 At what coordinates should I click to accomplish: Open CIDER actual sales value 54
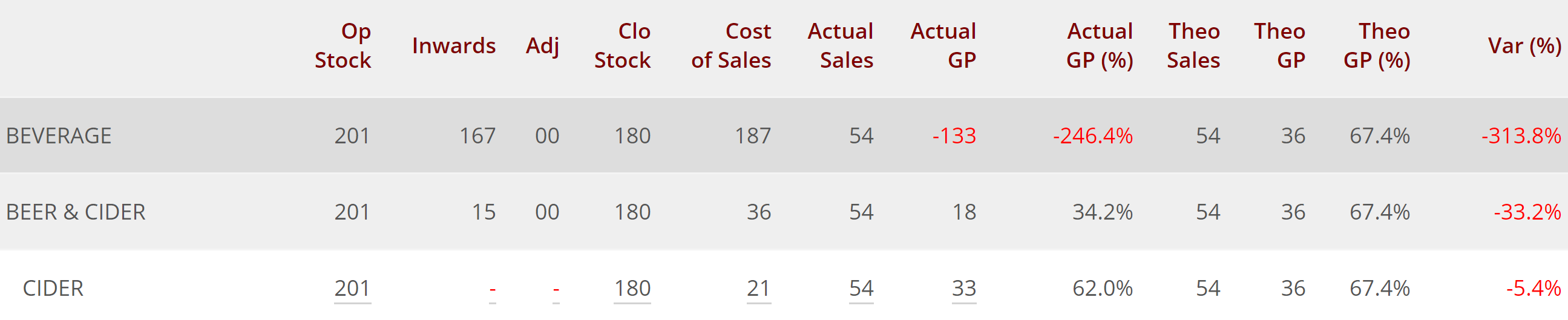(861, 288)
